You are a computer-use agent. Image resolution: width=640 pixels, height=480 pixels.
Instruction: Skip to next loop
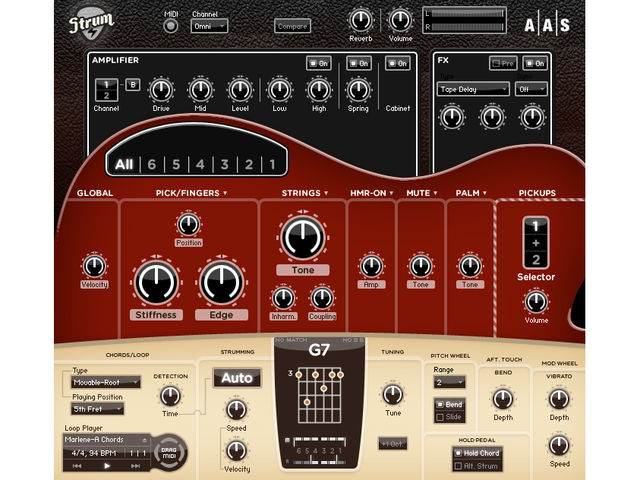point(136,465)
